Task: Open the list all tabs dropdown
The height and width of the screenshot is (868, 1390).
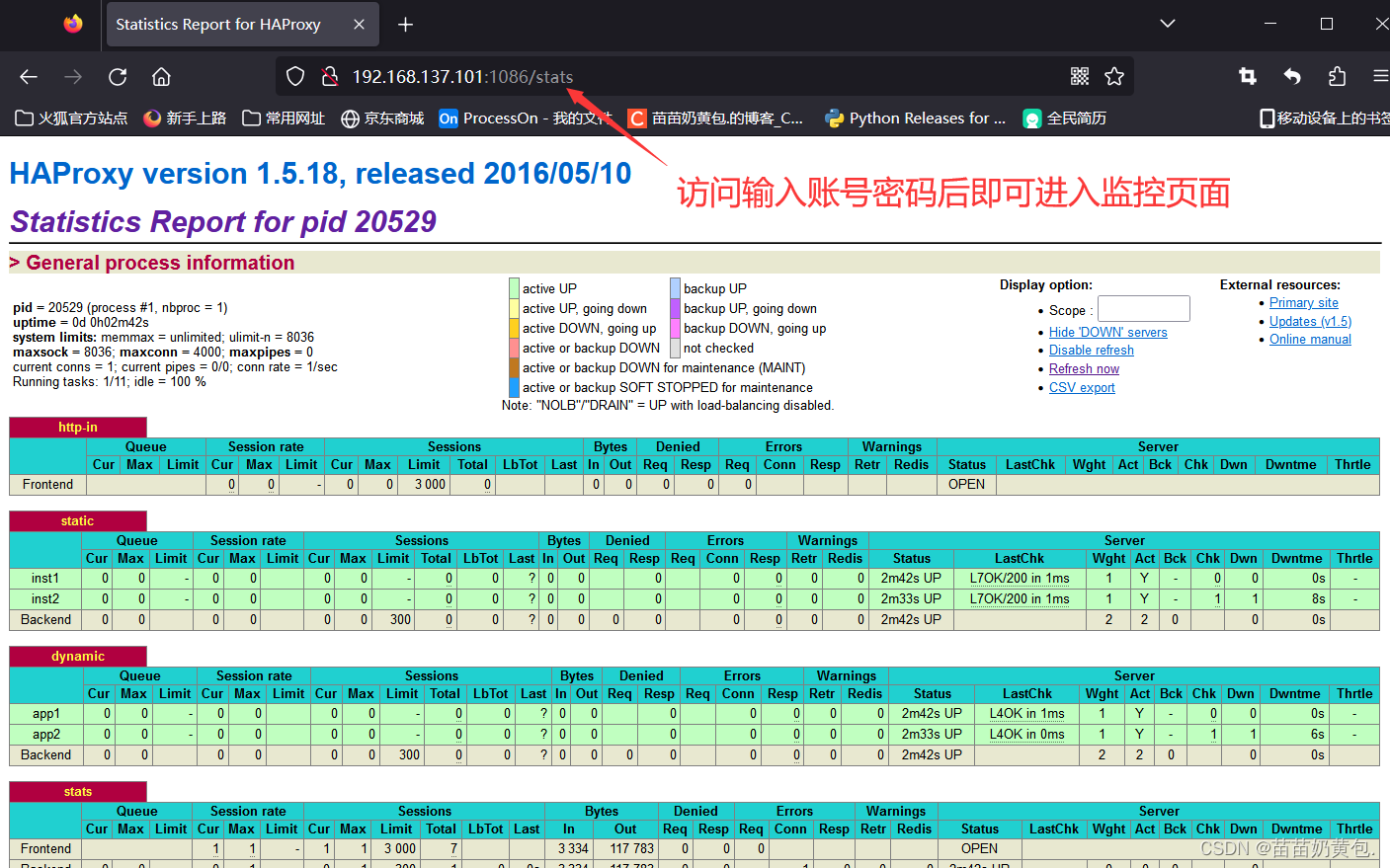Action: tap(1168, 24)
